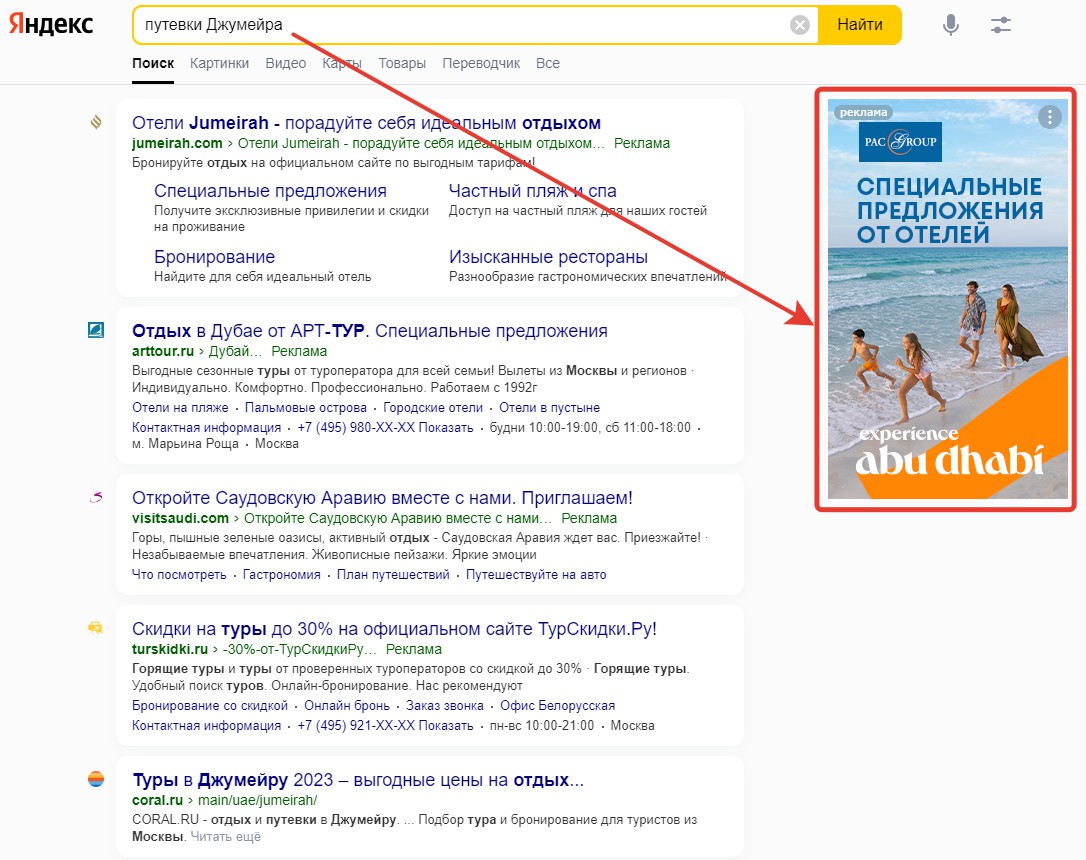
Task: Open Частный пляж и спа sitelink
Action: point(533,190)
